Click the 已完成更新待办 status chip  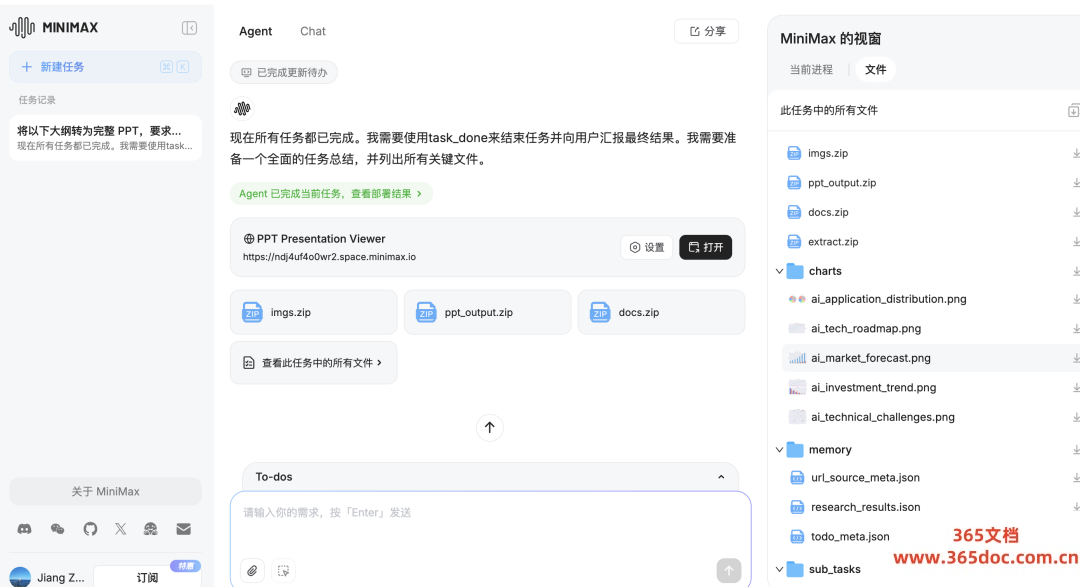click(284, 72)
